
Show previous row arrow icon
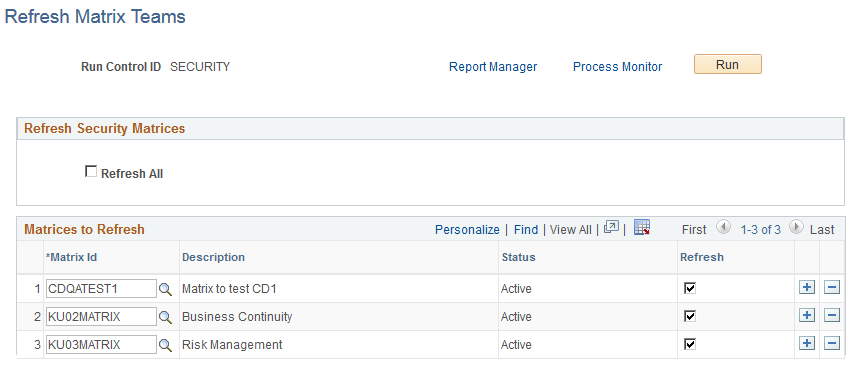pyautogui.click(x=723, y=227)
